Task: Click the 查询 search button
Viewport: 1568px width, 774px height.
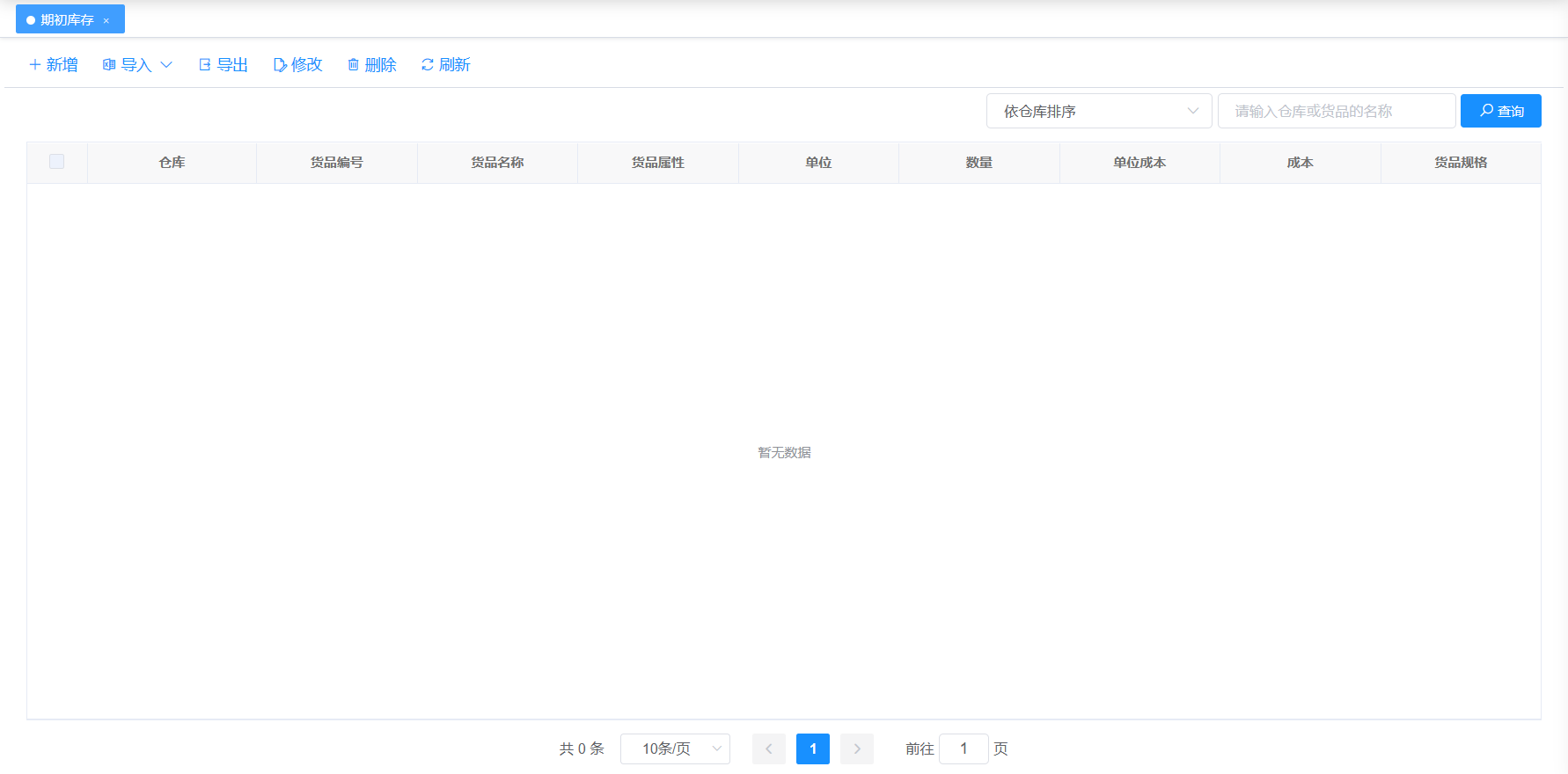Action: (x=1501, y=111)
